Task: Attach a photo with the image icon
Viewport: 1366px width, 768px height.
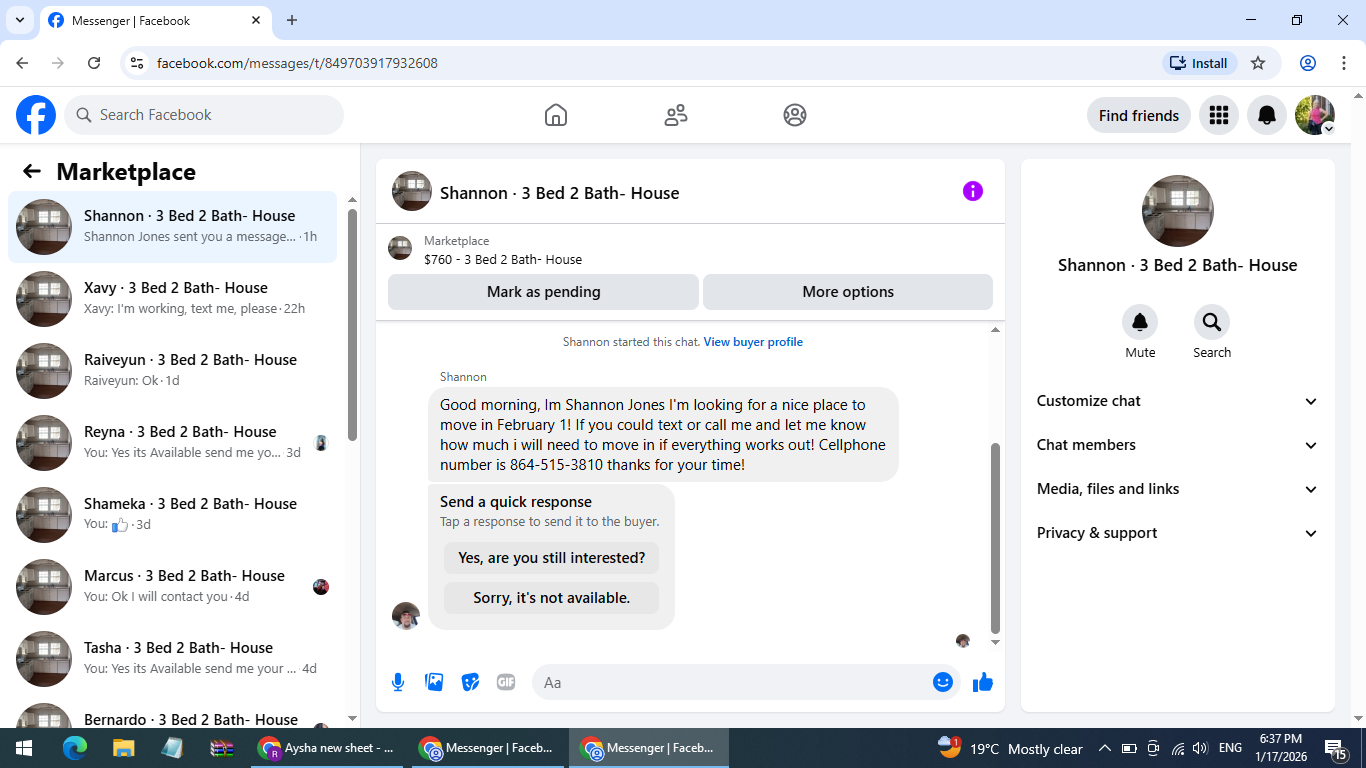Action: [x=434, y=682]
